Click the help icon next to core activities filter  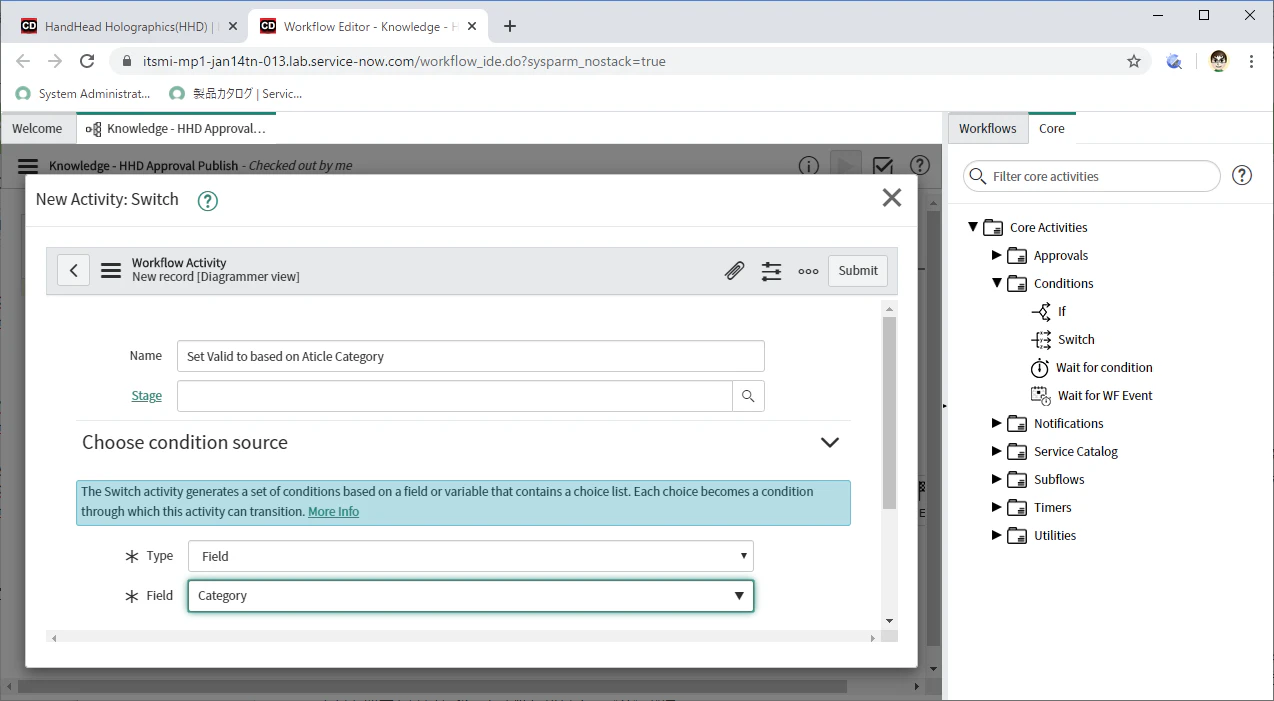coord(1242,176)
